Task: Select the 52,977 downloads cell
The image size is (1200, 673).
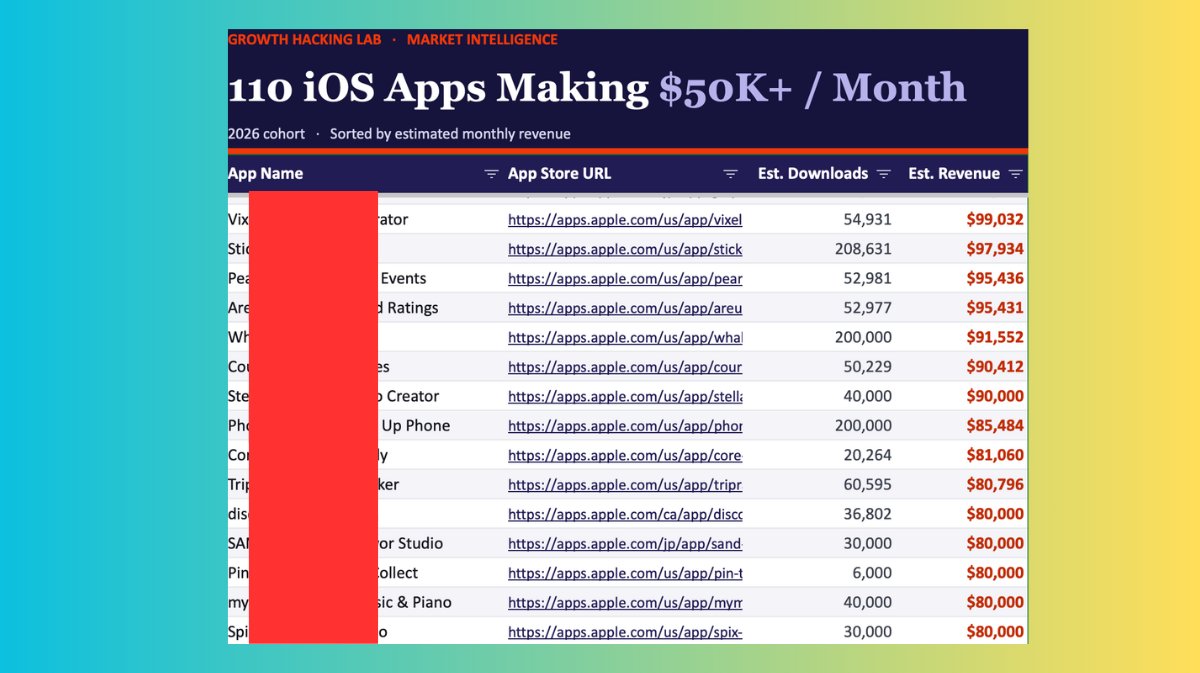Action: (x=867, y=308)
